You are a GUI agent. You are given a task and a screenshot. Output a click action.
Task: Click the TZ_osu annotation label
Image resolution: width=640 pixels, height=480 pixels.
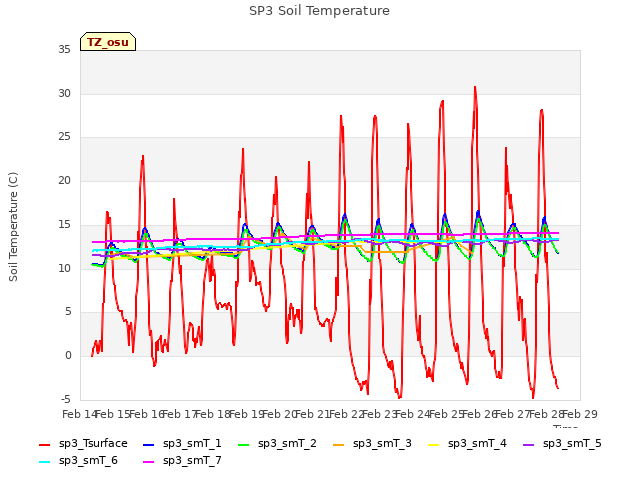pos(108,42)
